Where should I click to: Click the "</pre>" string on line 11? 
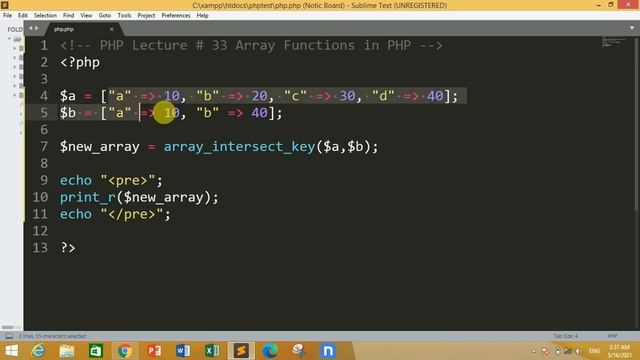pos(132,214)
